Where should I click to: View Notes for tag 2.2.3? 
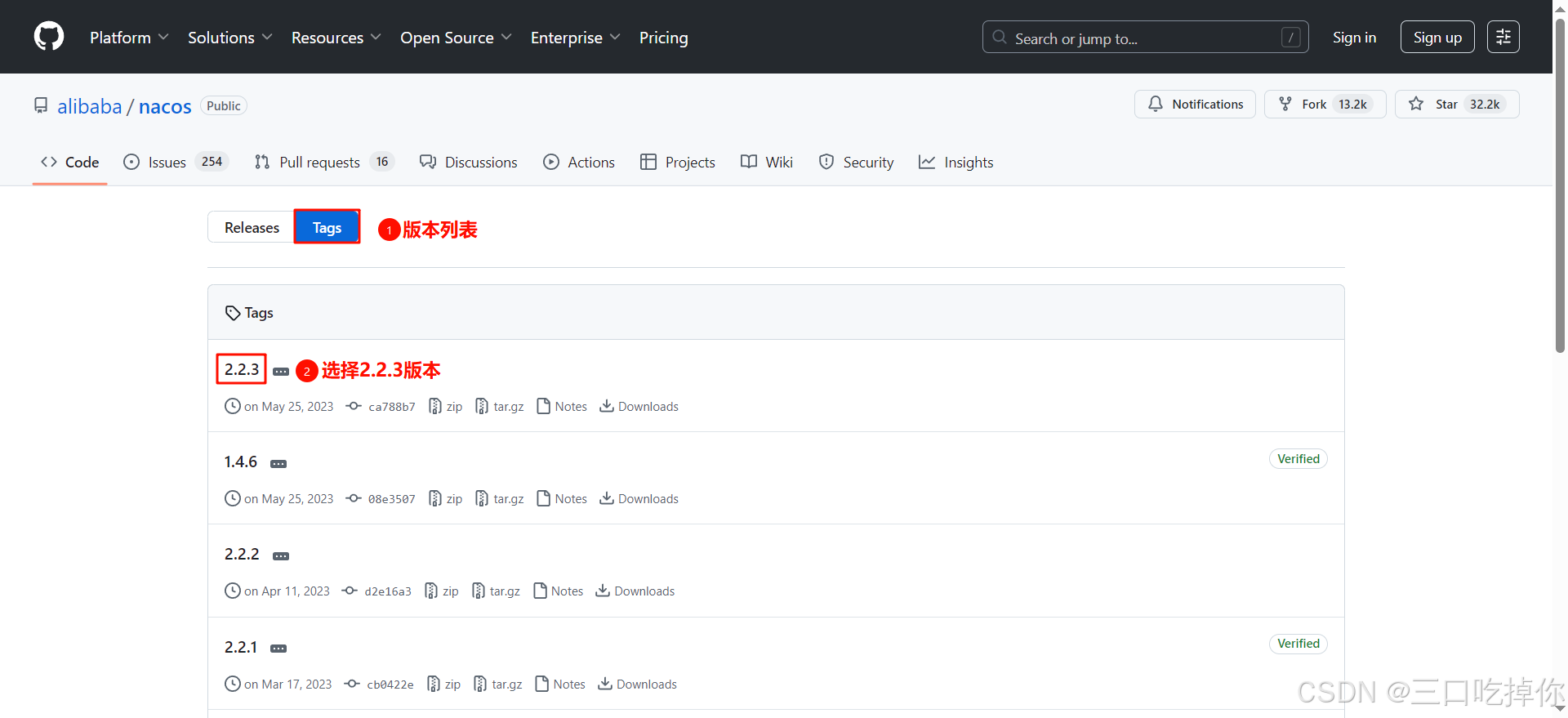[562, 406]
